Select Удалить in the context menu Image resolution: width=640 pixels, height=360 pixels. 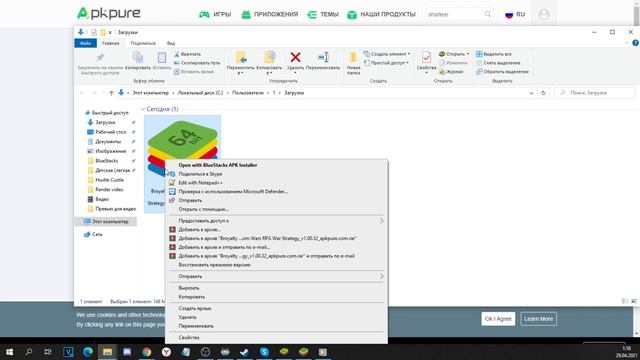click(187, 317)
